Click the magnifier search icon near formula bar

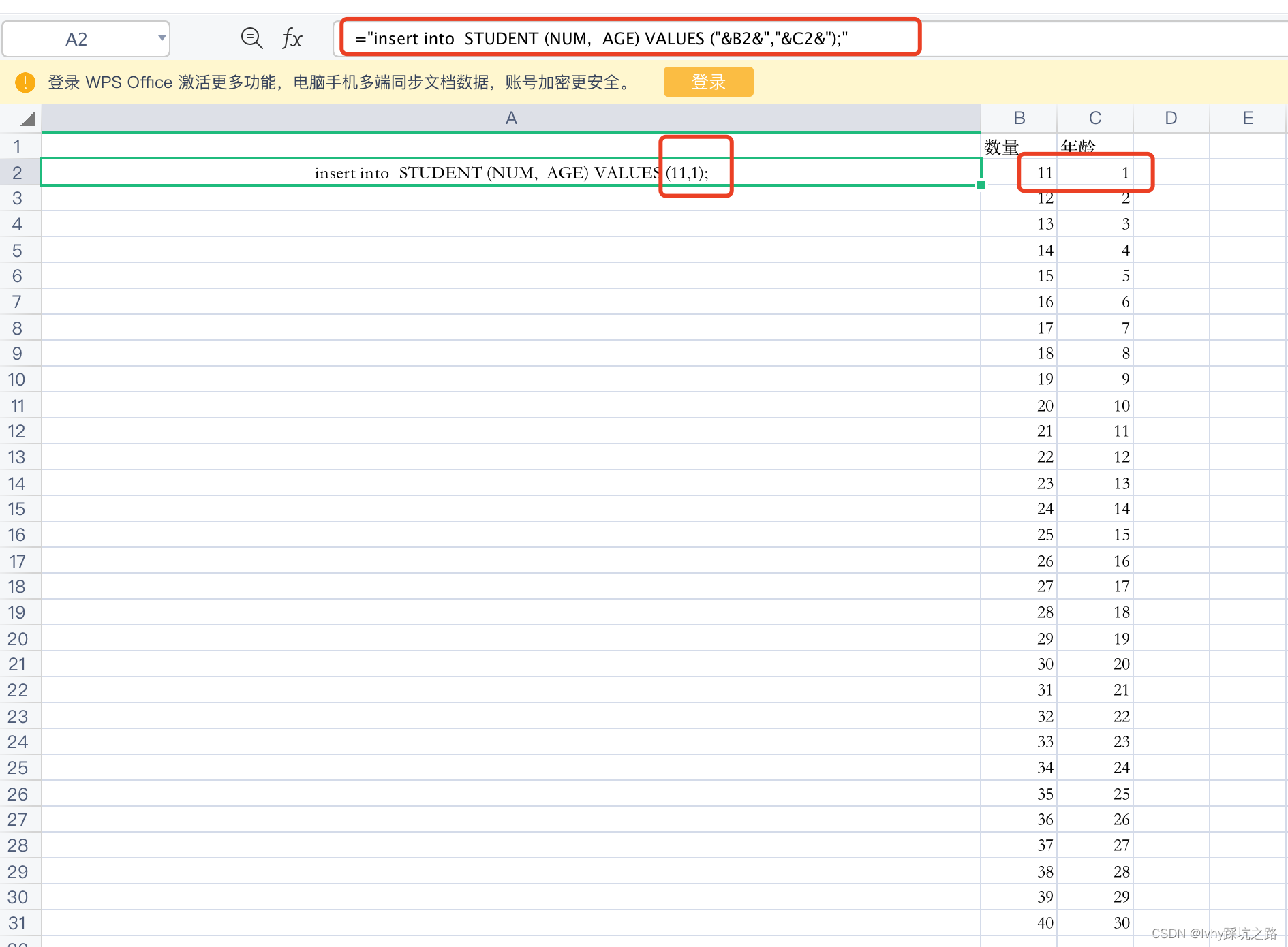[x=251, y=38]
